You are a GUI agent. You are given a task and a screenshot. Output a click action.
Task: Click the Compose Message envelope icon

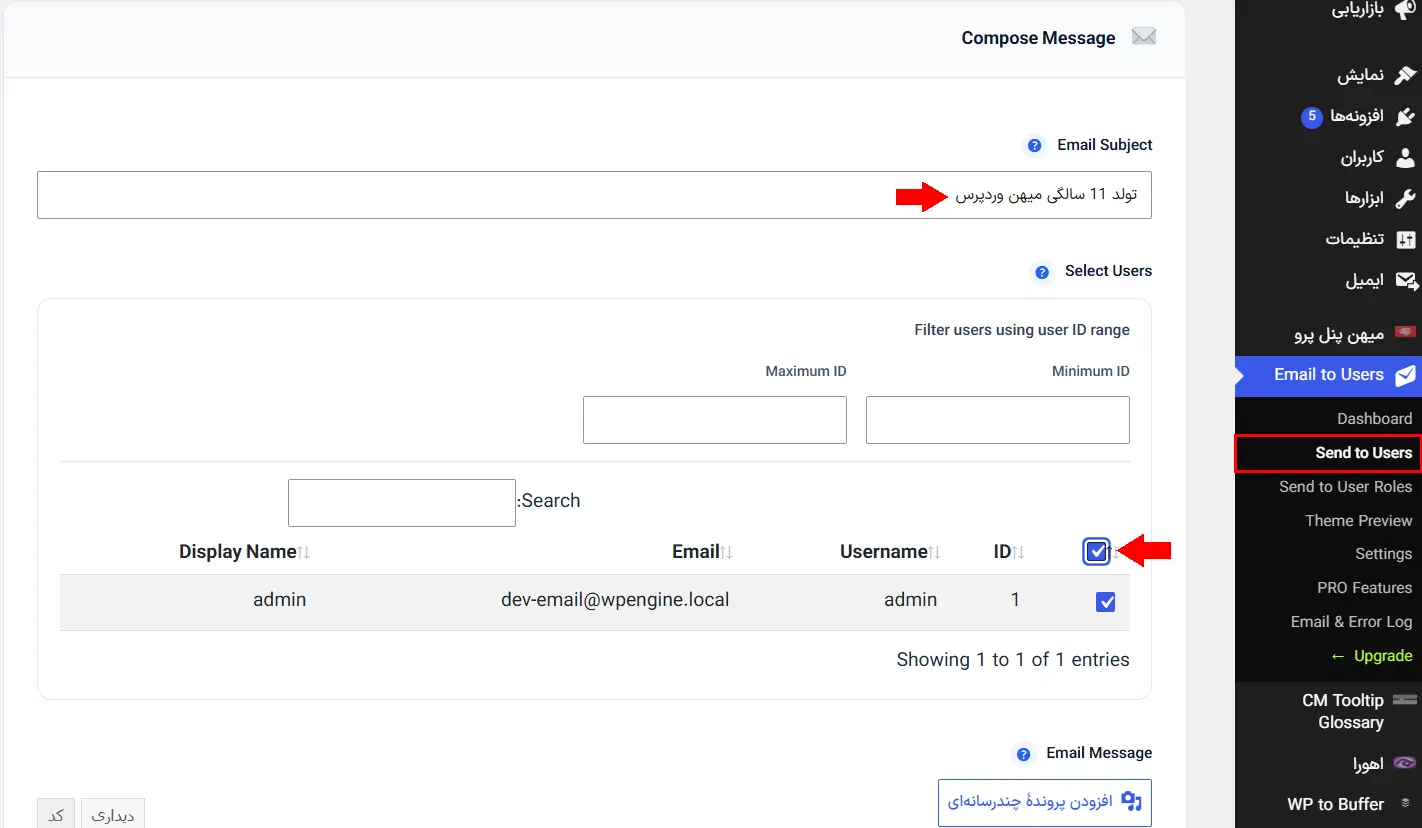pyautogui.click(x=1144, y=37)
